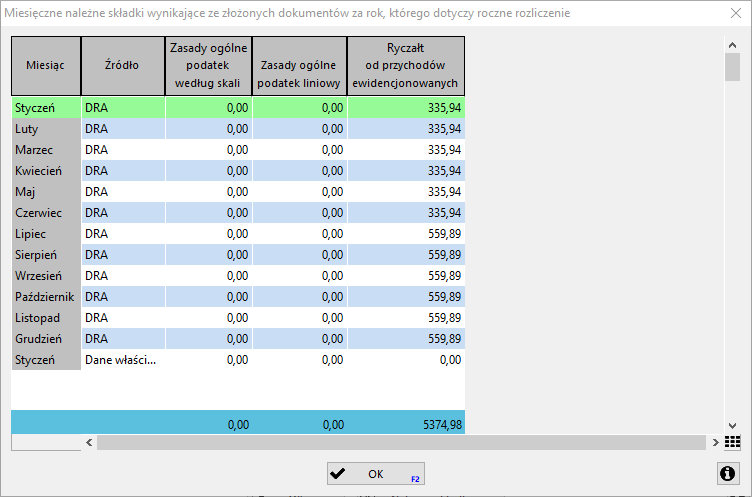The image size is (752, 497).
Task: Click the vertical scrollbar thumb
Action: pyautogui.click(x=732, y=67)
